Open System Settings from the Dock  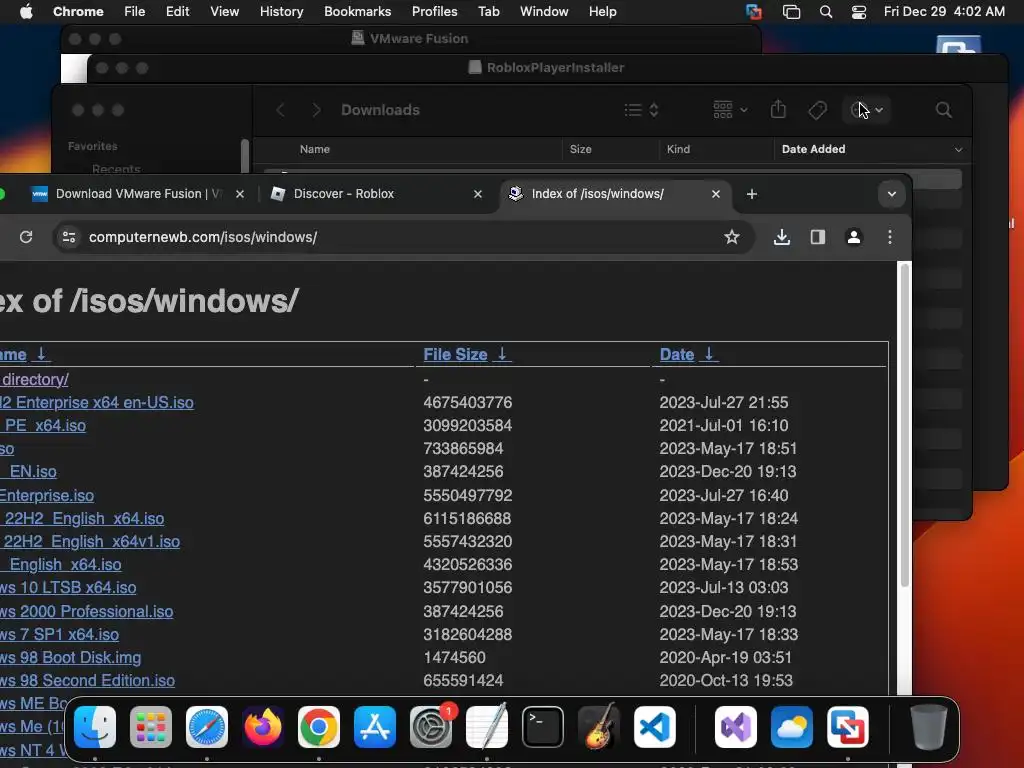(x=431, y=727)
